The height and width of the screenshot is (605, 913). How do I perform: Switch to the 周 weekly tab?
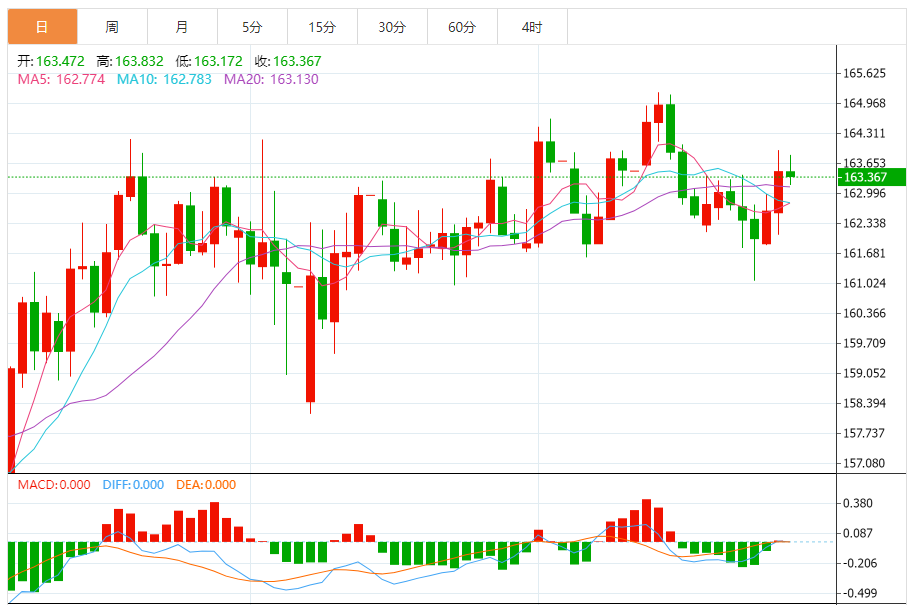(112, 27)
